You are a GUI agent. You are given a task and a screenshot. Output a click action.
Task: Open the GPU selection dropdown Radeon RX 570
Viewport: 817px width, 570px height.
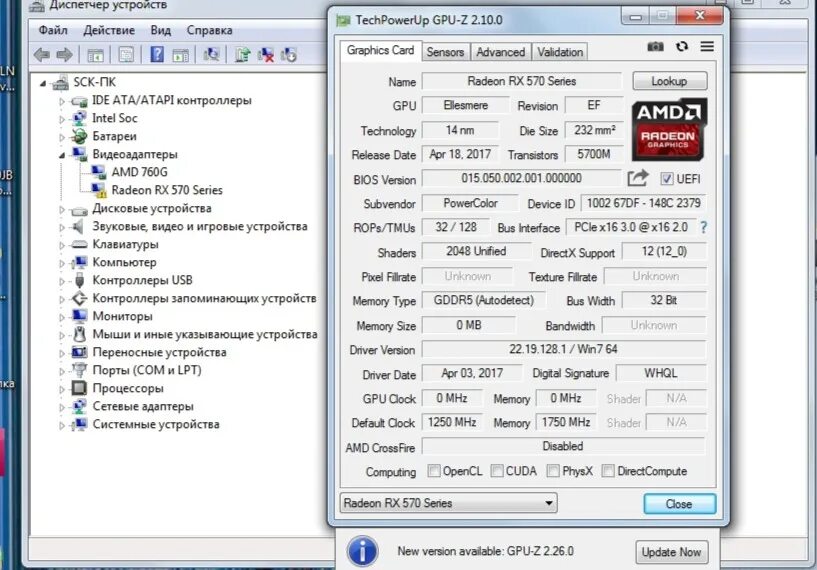[x=448, y=503]
